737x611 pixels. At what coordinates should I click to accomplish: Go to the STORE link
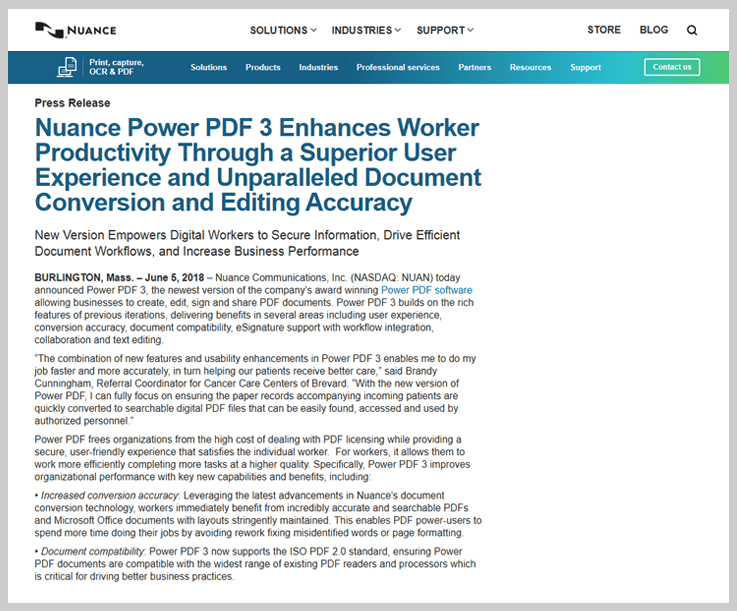tap(604, 30)
